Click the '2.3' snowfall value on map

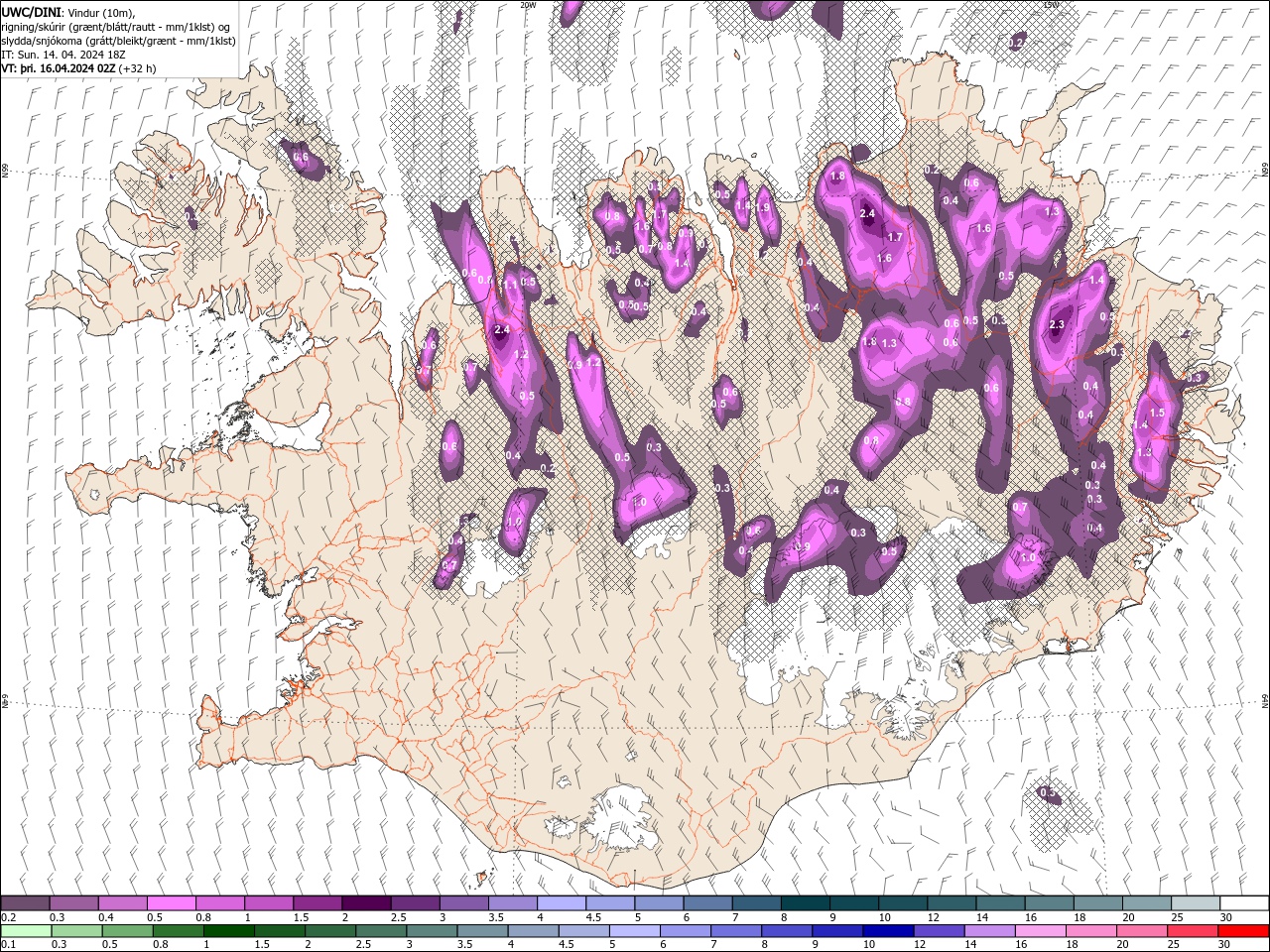click(1057, 324)
